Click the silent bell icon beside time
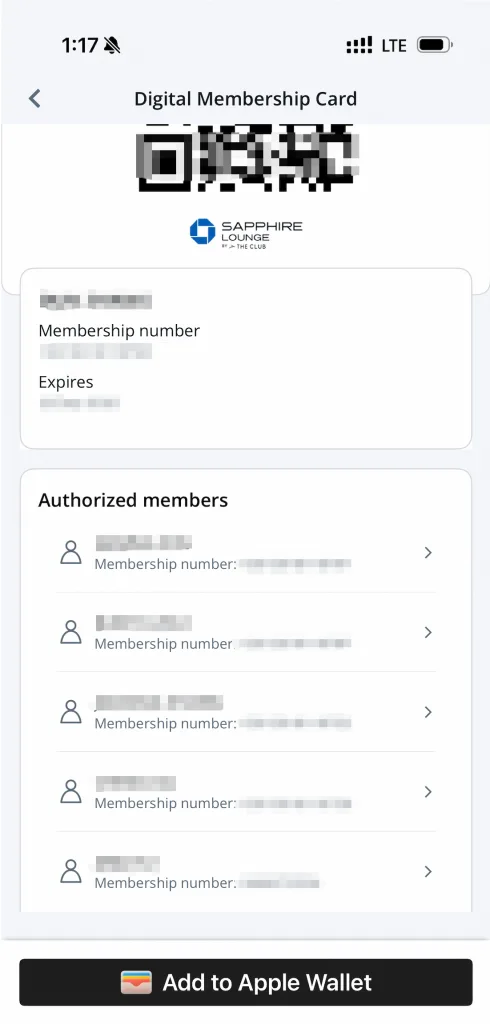The width and height of the screenshot is (490, 1024). 112,45
